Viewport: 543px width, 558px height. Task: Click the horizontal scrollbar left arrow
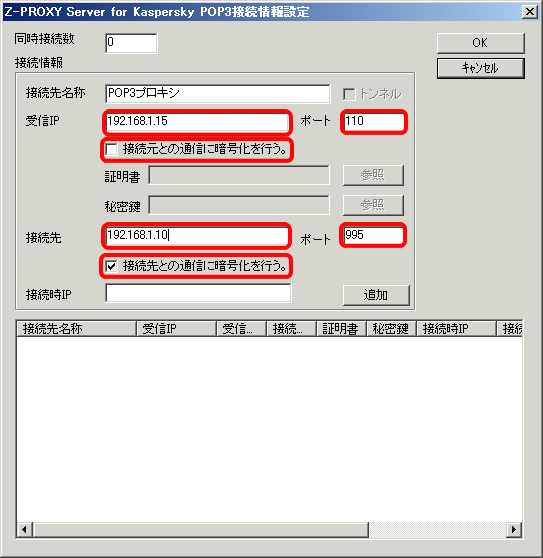[25, 530]
